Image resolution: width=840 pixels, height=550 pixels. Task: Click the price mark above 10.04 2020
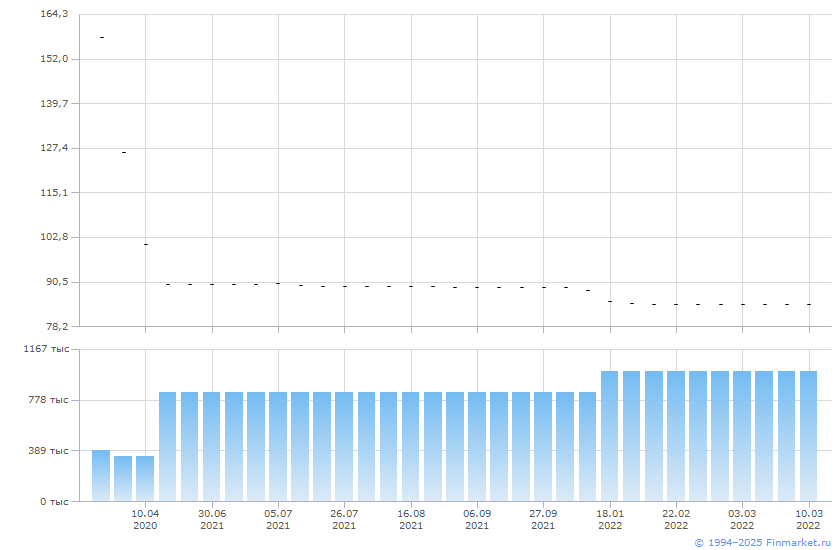coord(146,244)
